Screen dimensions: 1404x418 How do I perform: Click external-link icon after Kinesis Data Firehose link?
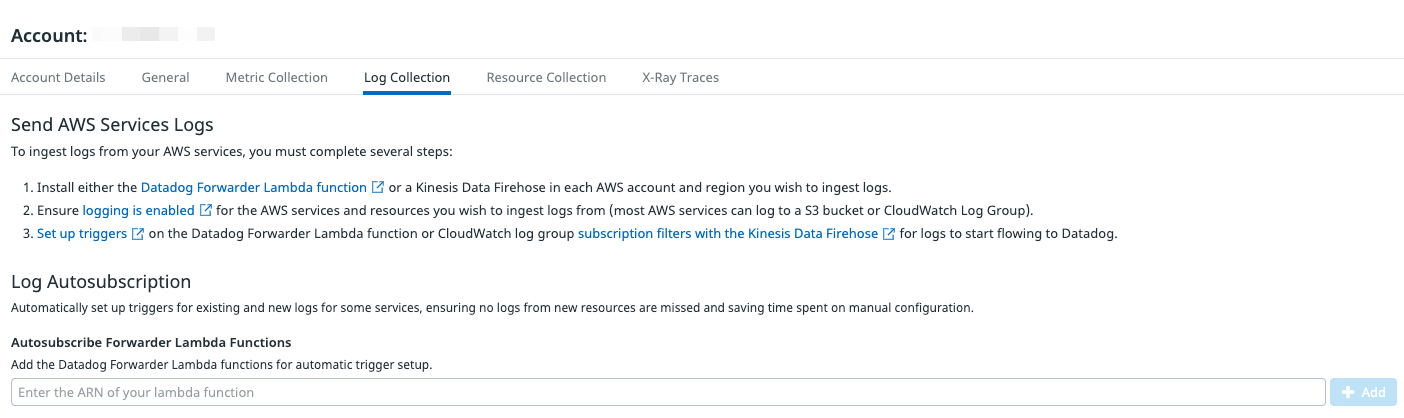click(x=889, y=234)
